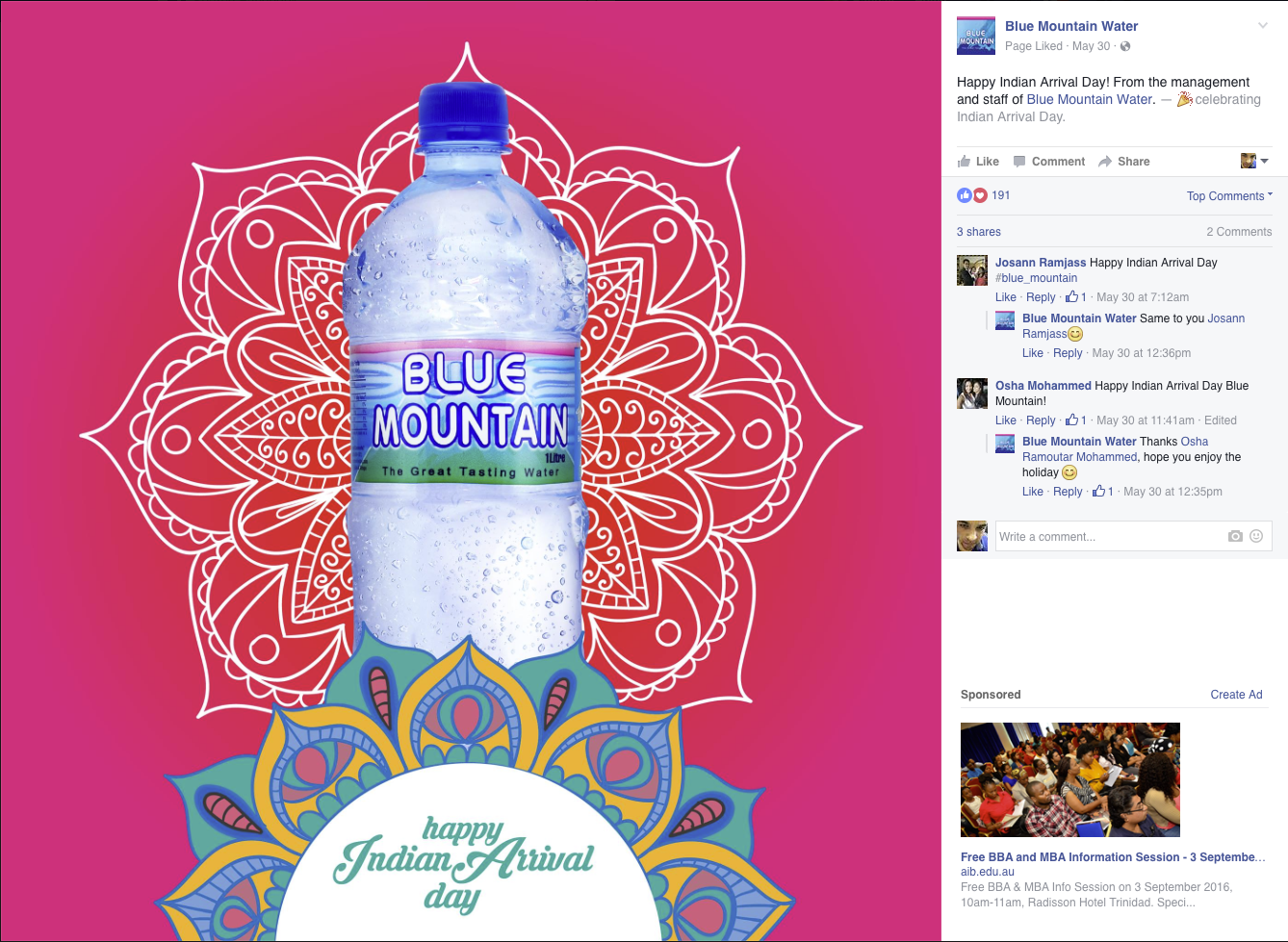The image size is (1288, 942).
Task: Open post options chevron at top right
Action: click(x=1263, y=26)
